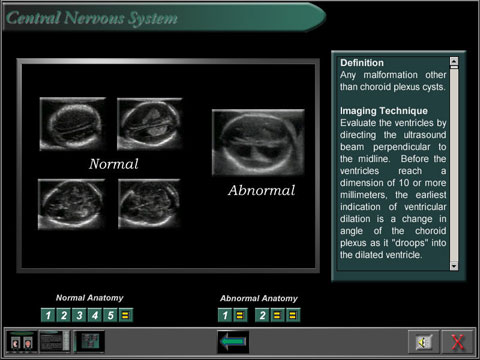The image size is (480, 360).
Task: Click the top-left Normal ultrasound image
Action: coord(73,124)
